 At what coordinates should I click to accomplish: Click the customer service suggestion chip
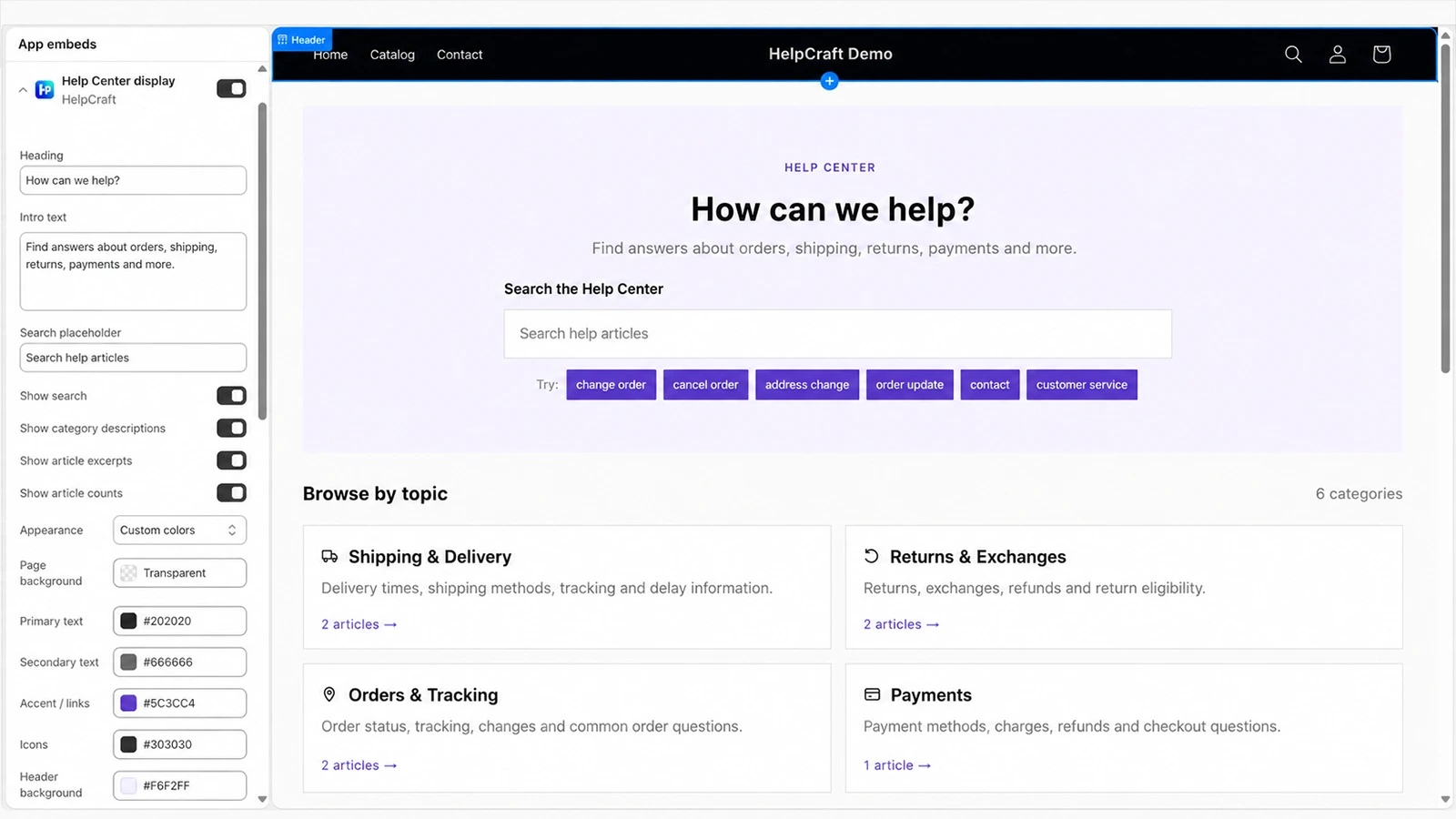pyautogui.click(x=1081, y=385)
